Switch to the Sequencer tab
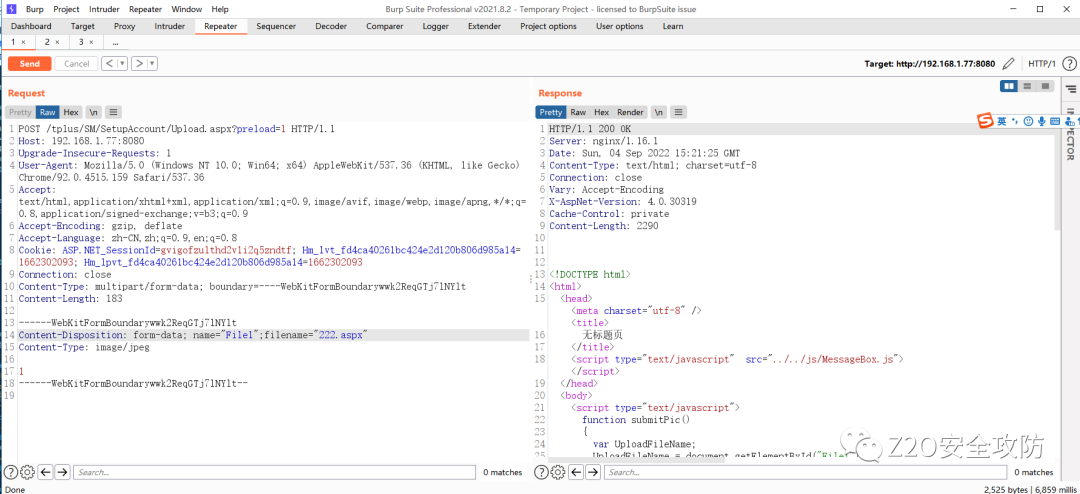This screenshot has height=494, width=1080. (276, 26)
